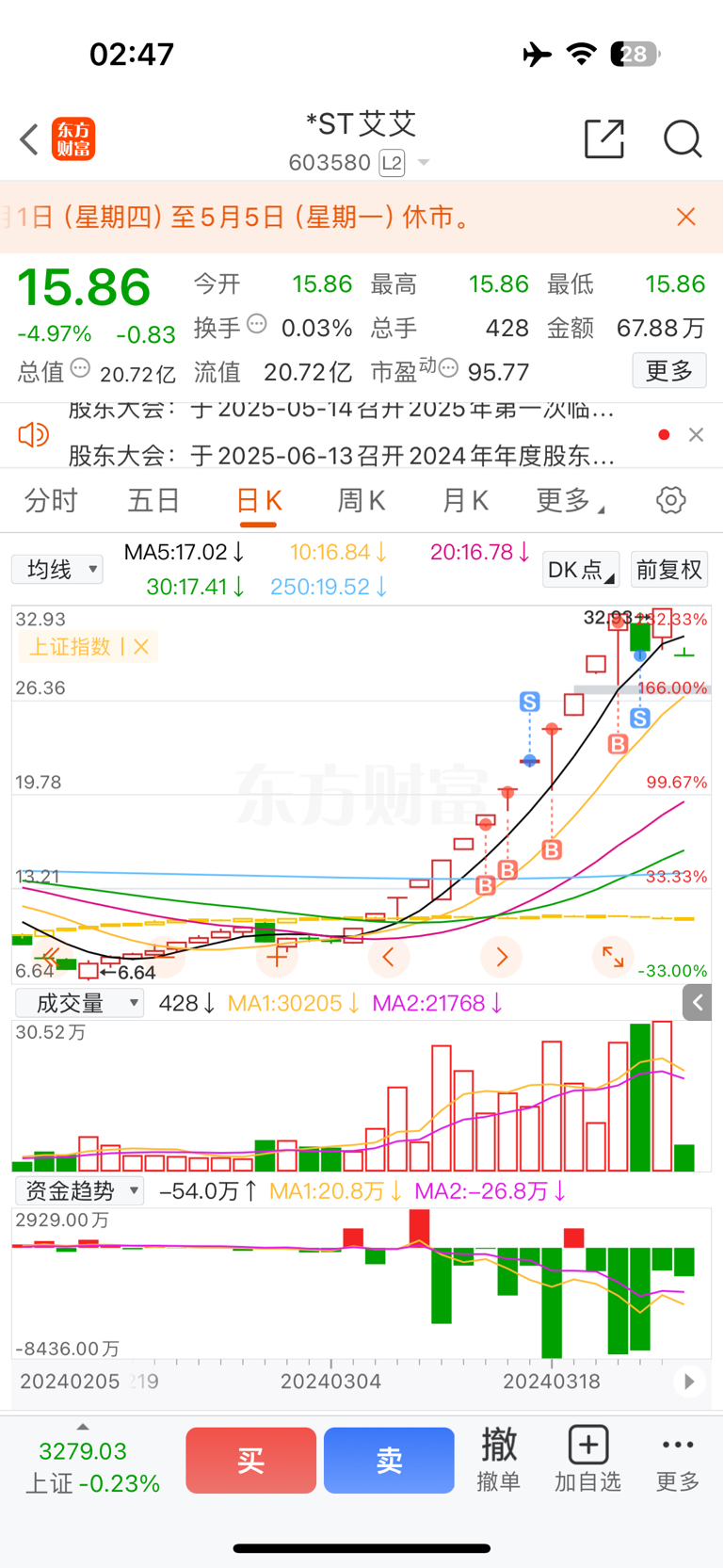Image resolution: width=724 pixels, height=1568 pixels.
Task: Remove the 上证指数 overlay tag
Action: click(x=141, y=647)
